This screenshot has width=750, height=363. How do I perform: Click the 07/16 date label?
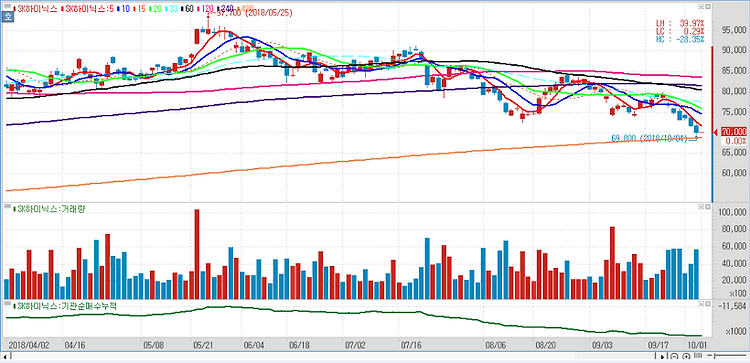click(411, 344)
